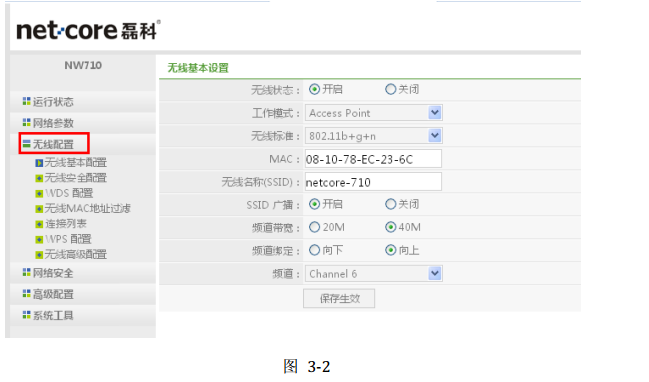The image size is (649, 382).
Task: Set 无线状态 to 关闭
Action: (391, 89)
